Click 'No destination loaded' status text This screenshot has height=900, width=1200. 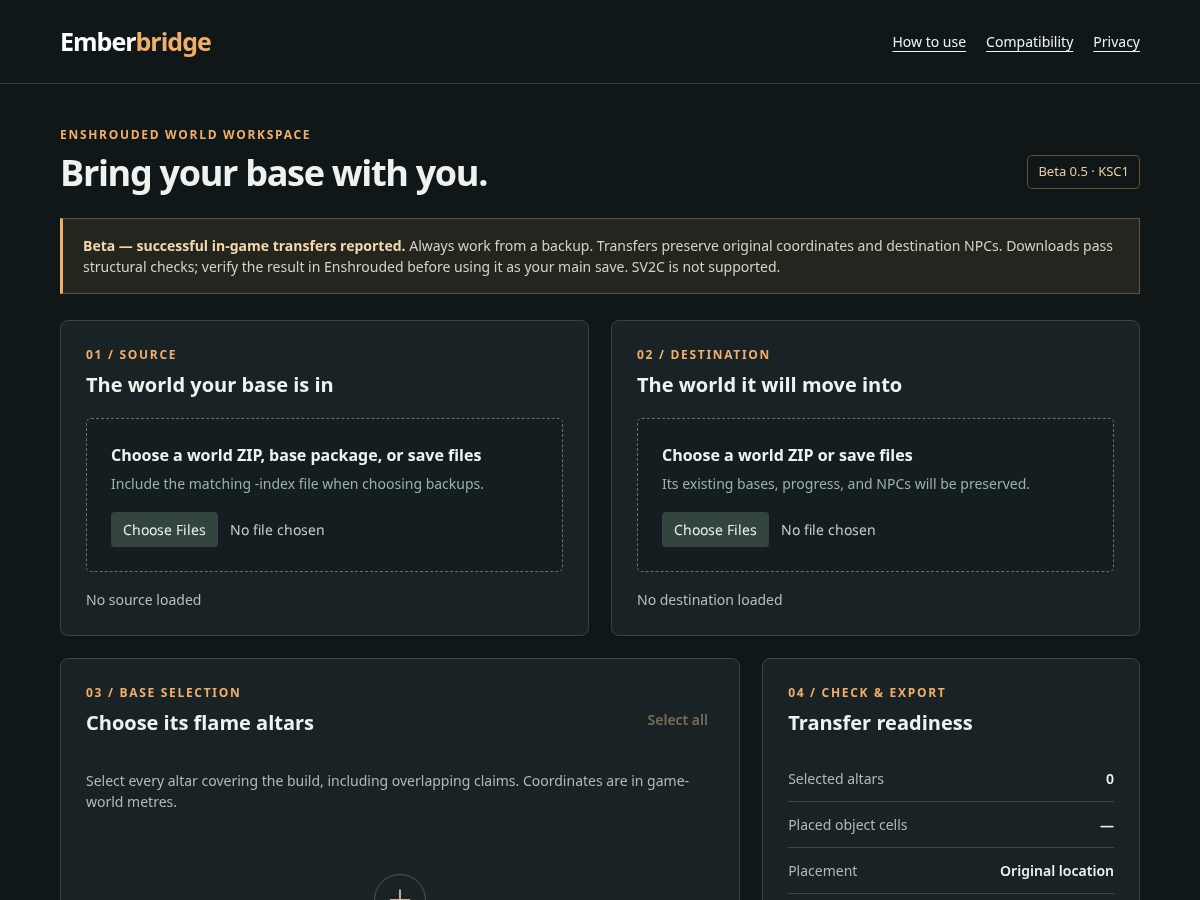point(709,600)
